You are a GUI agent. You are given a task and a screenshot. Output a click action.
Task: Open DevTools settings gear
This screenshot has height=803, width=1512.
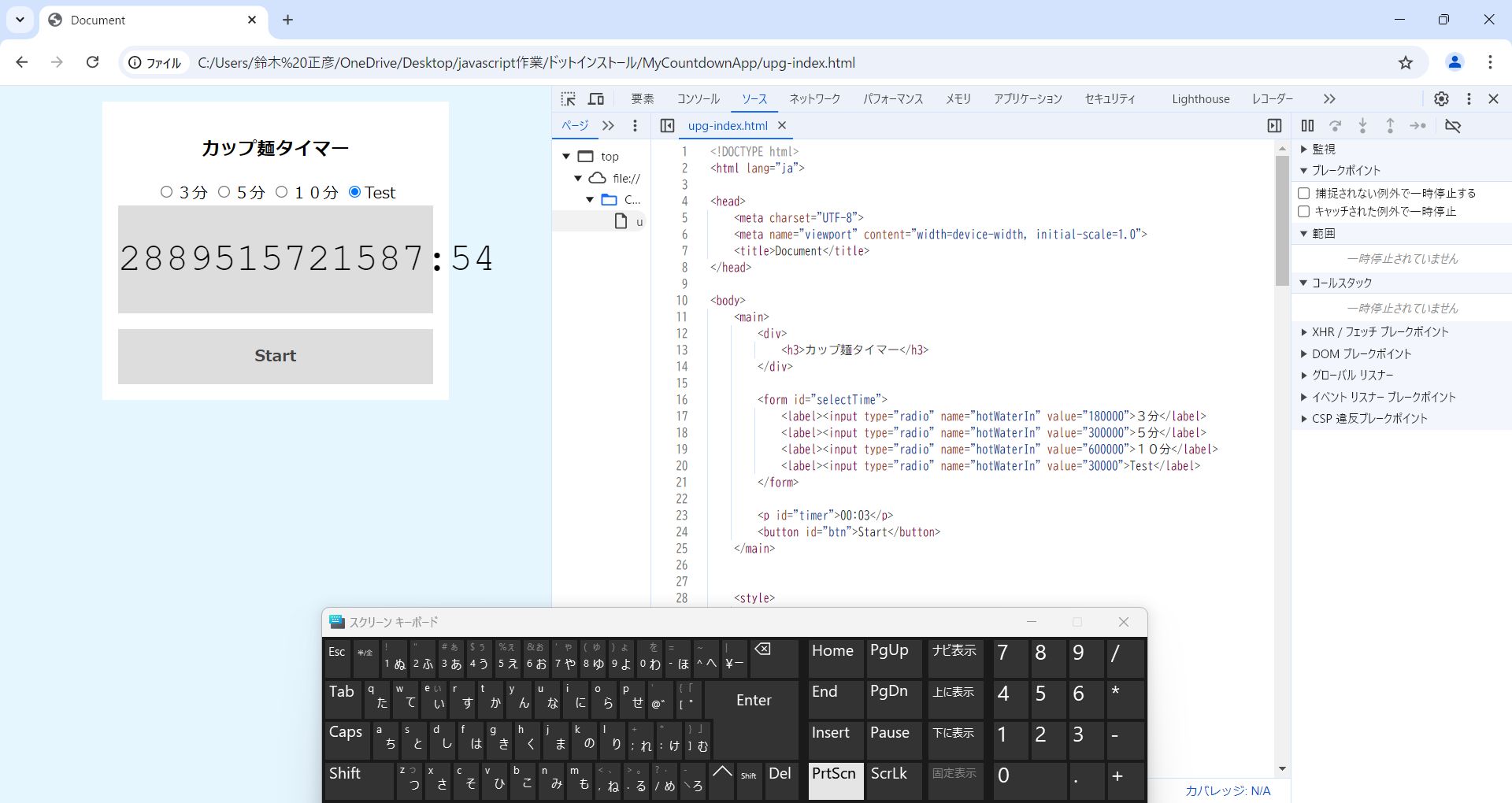click(x=1441, y=99)
